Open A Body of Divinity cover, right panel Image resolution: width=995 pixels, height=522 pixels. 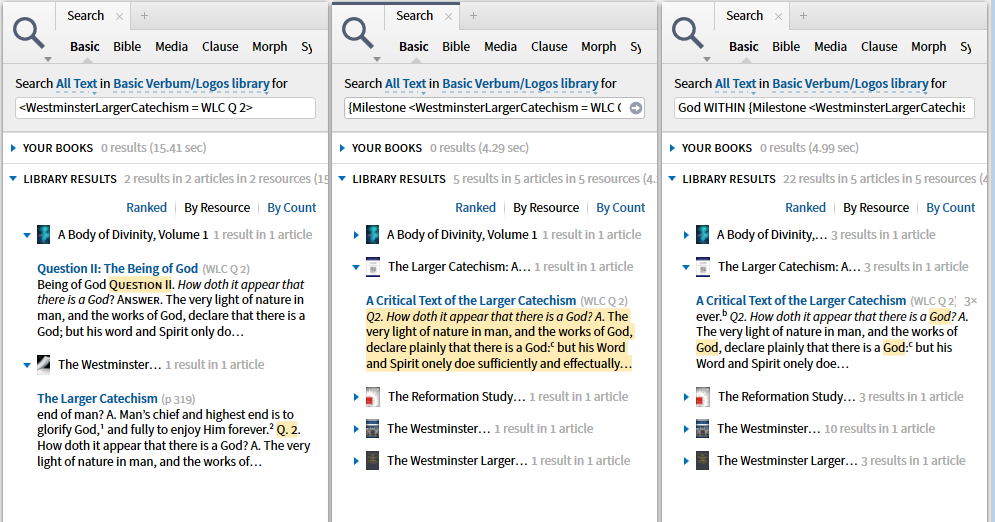[x=702, y=235]
